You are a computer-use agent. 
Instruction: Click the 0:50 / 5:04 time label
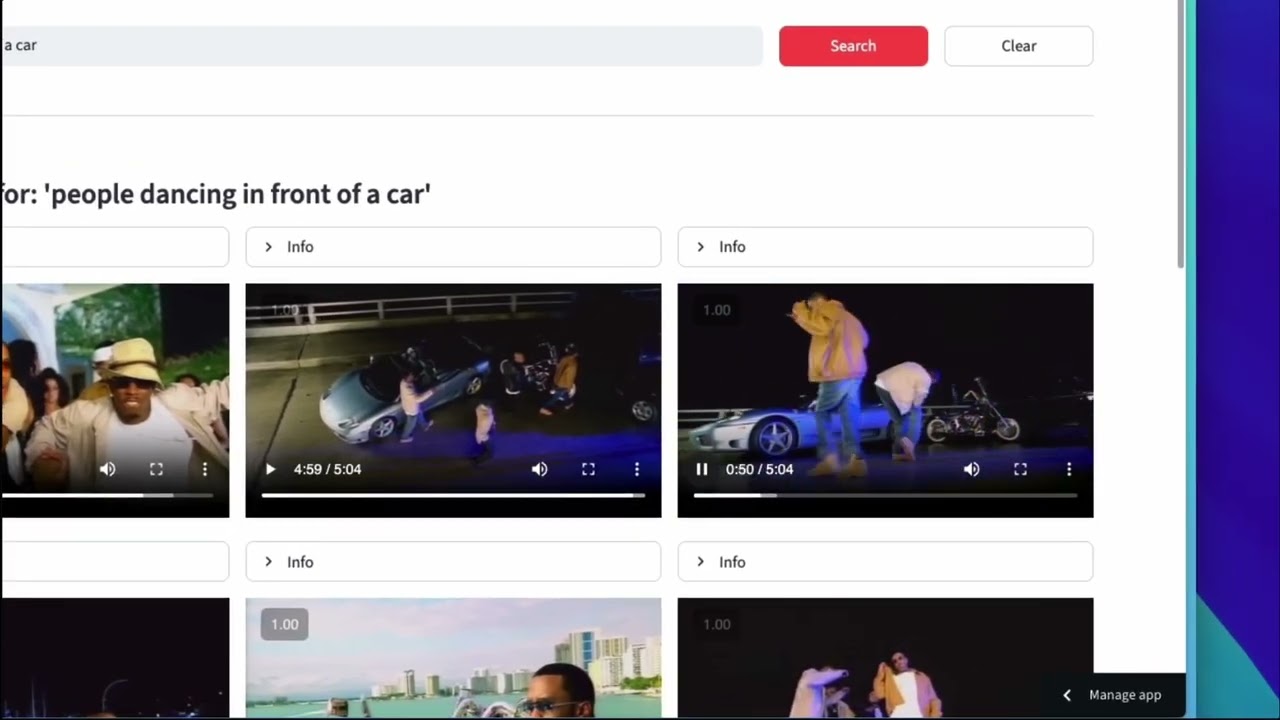(x=759, y=469)
